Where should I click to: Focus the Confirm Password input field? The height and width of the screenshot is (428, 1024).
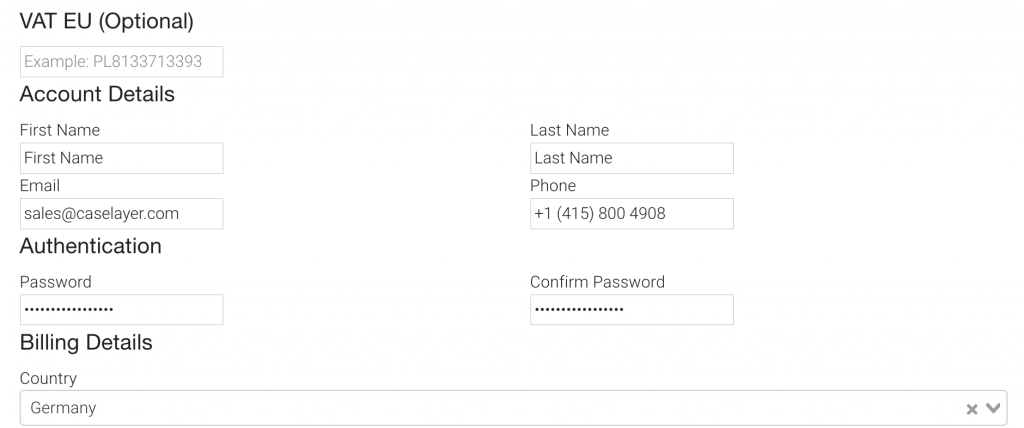[x=631, y=309]
